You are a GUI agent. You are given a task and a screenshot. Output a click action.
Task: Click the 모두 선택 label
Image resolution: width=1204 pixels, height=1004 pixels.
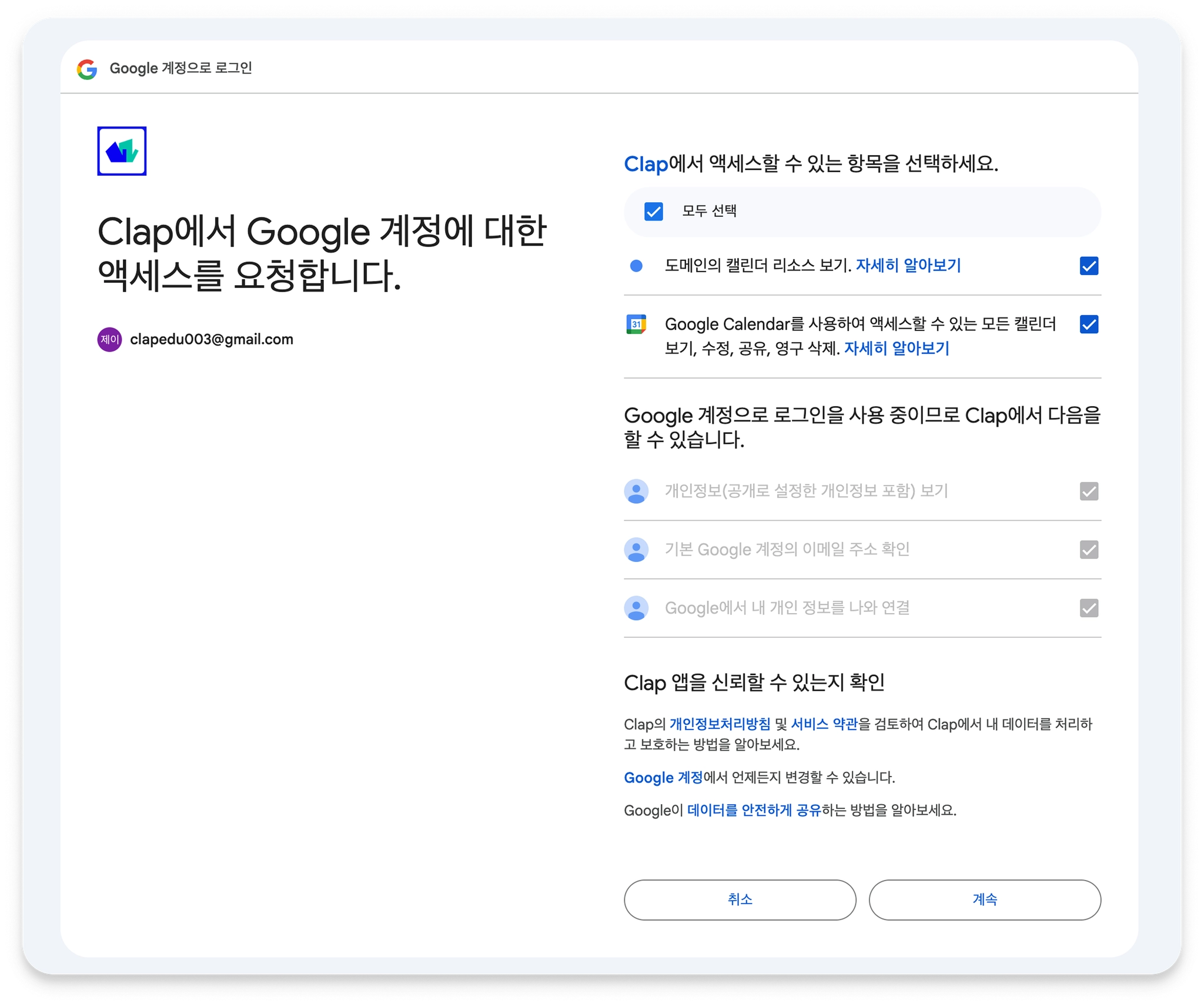(x=709, y=211)
